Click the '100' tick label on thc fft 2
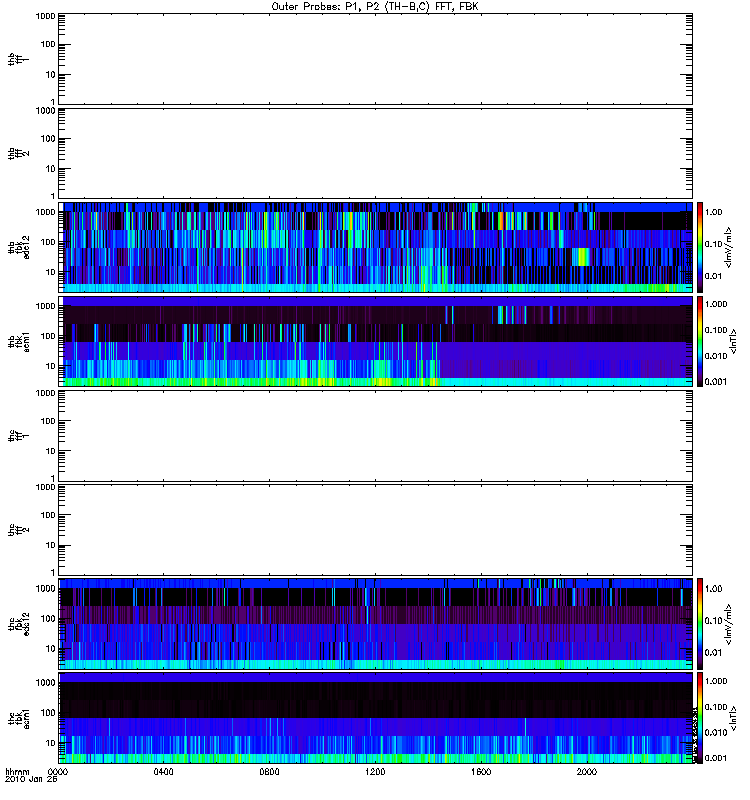Screen dimensions: 750x800 coord(48,515)
